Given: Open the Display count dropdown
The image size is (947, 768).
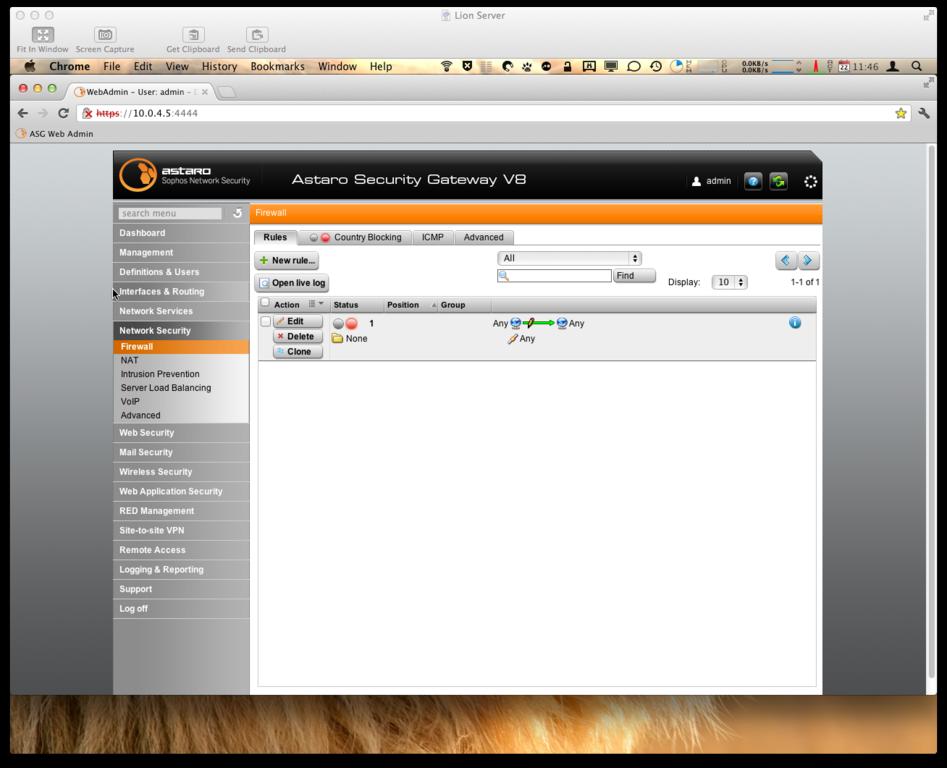Looking at the screenshot, I should click(730, 282).
